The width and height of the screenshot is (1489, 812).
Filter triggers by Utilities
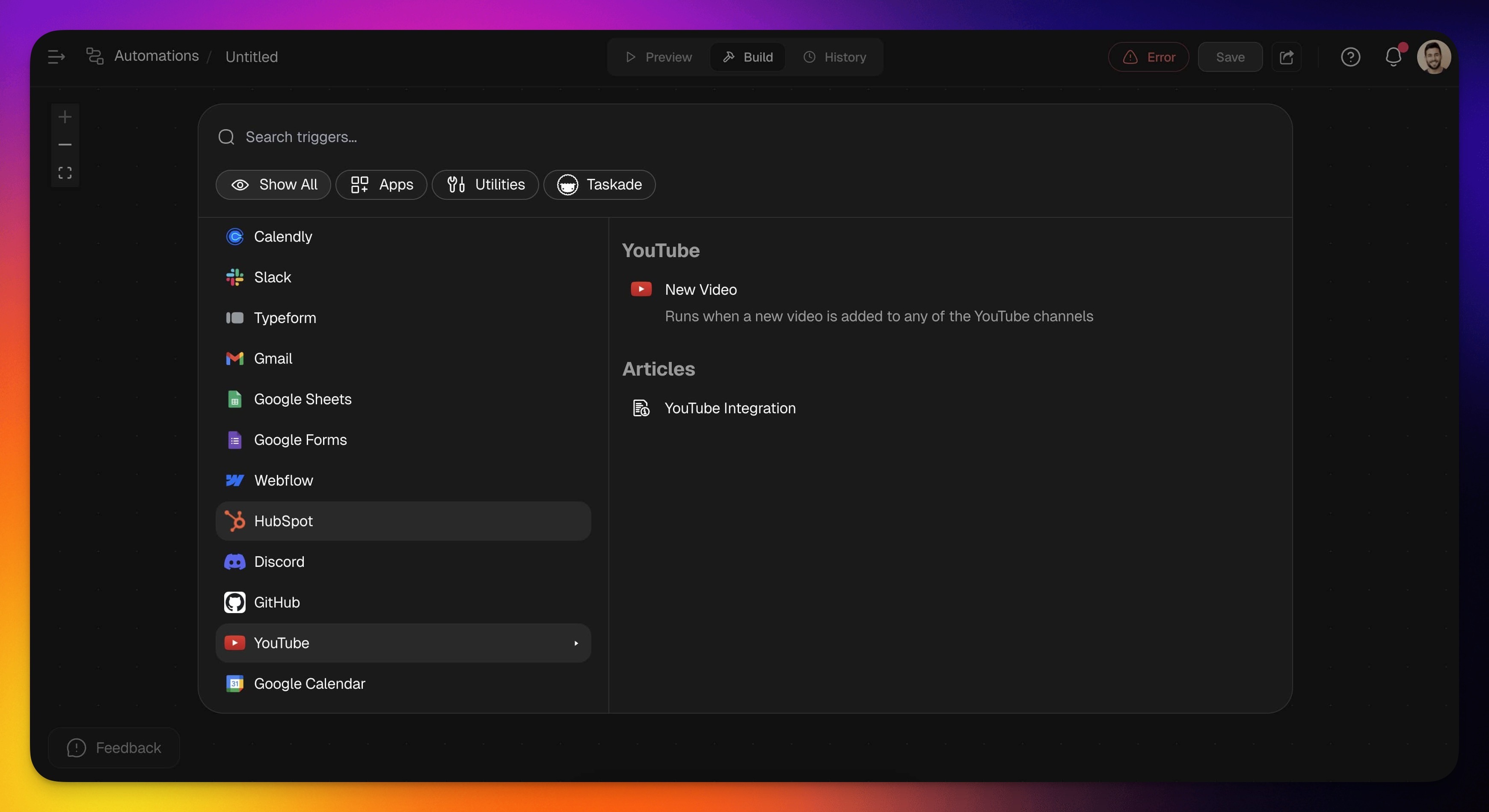pos(485,184)
